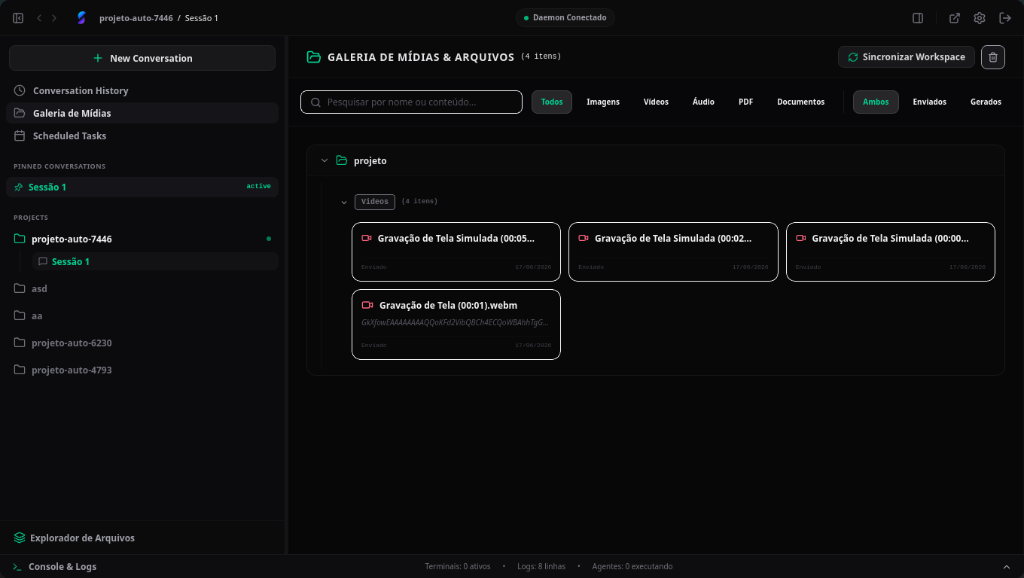
Task: Click the video icon on the 00:00 recording
Action: (x=801, y=238)
